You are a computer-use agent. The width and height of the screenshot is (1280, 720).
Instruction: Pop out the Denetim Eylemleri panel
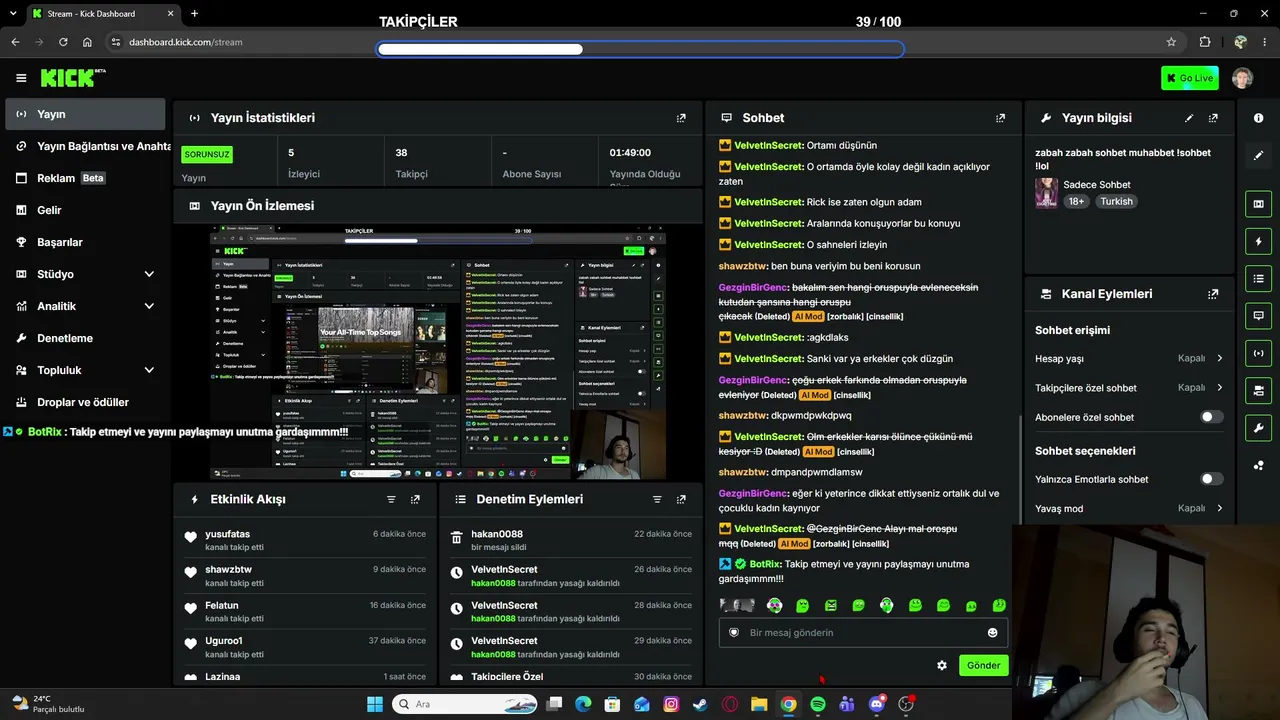tap(681, 499)
